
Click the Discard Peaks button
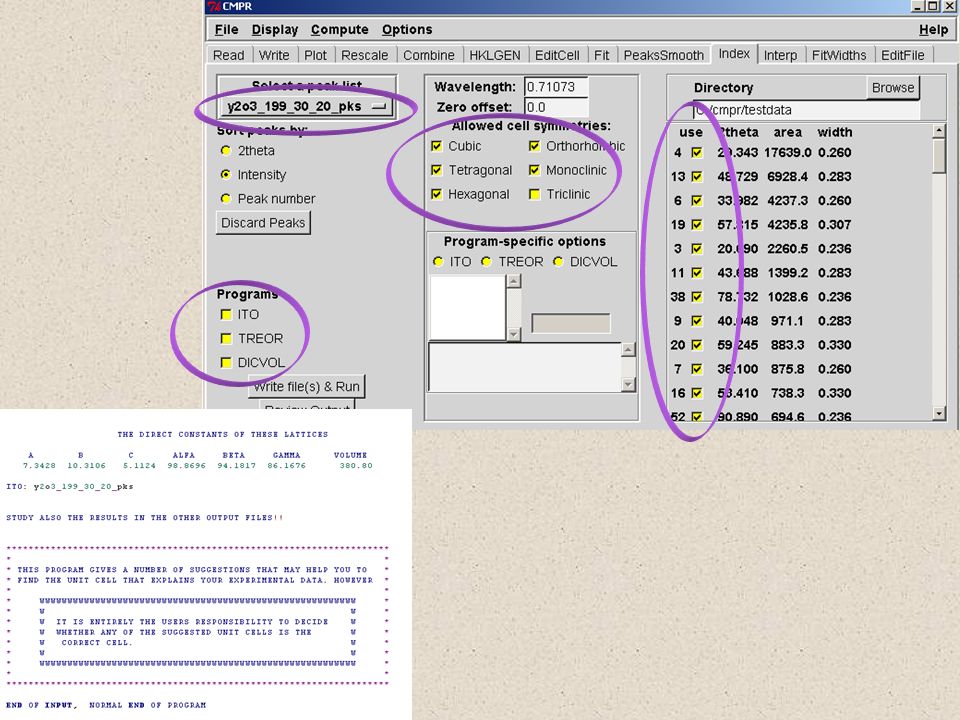tap(263, 223)
